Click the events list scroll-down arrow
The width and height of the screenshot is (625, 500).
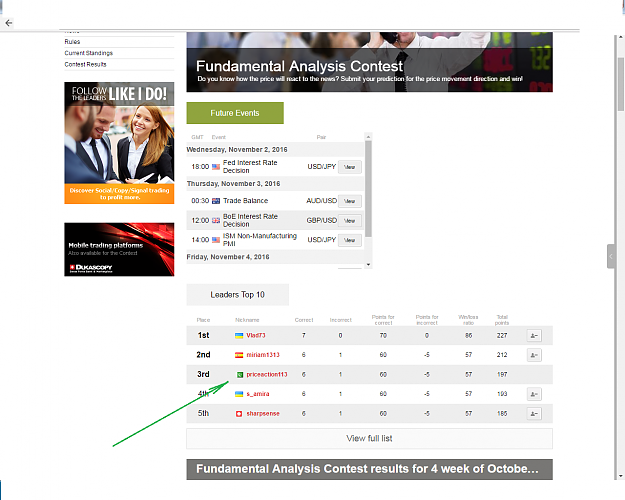(368, 265)
